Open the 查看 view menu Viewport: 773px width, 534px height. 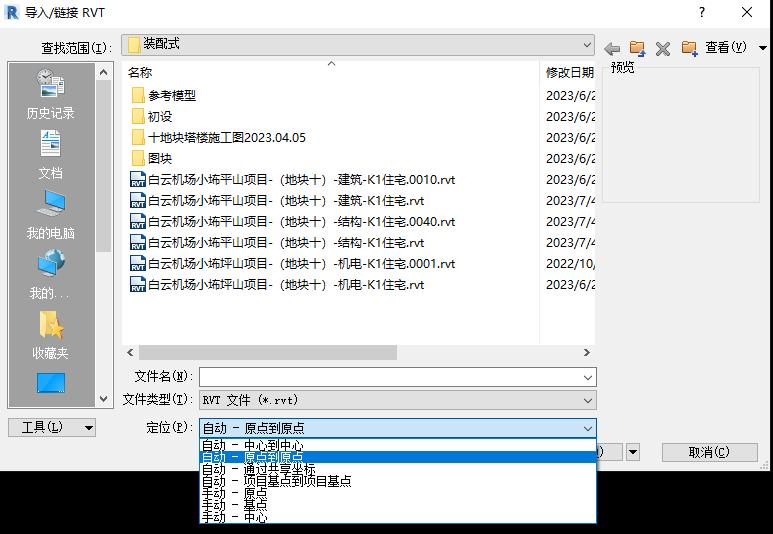click(x=727, y=48)
